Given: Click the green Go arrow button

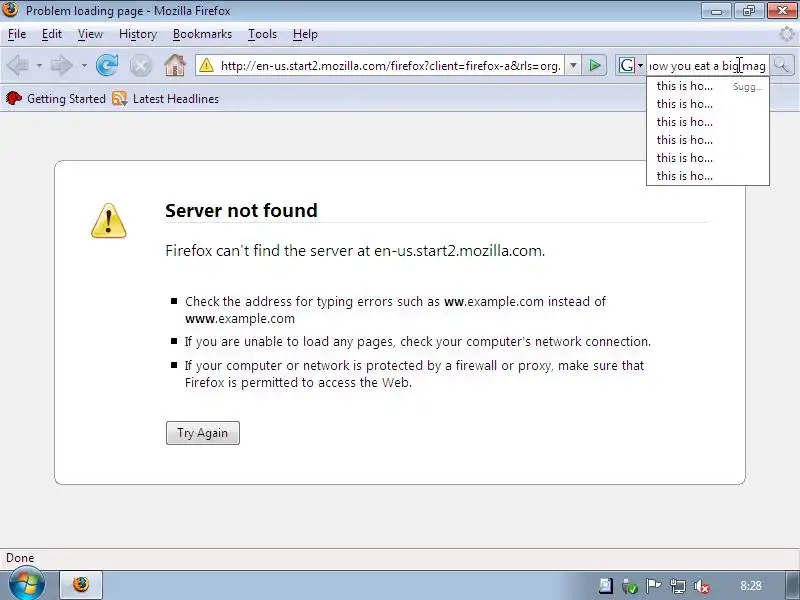Looking at the screenshot, I should click(x=594, y=65).
